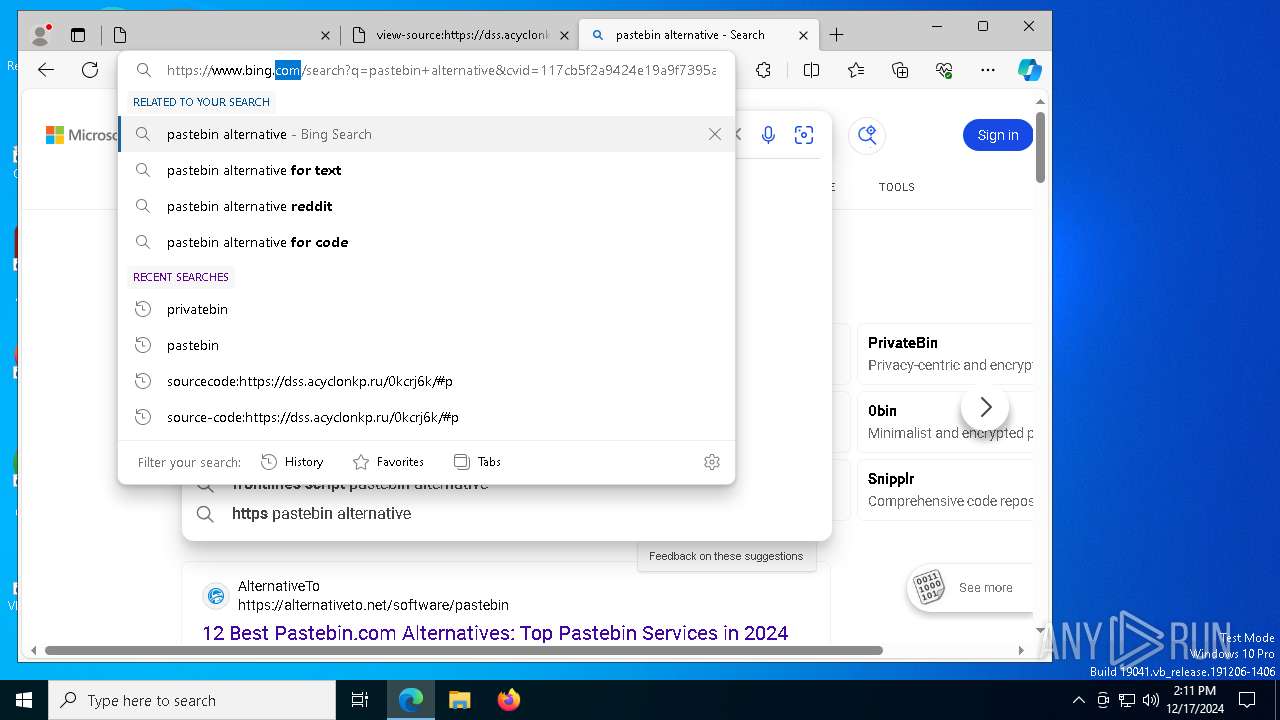Open the alternativeto.net URL link
The height and width of the screenshot is (720, 1280).
[x=373, y=605]
